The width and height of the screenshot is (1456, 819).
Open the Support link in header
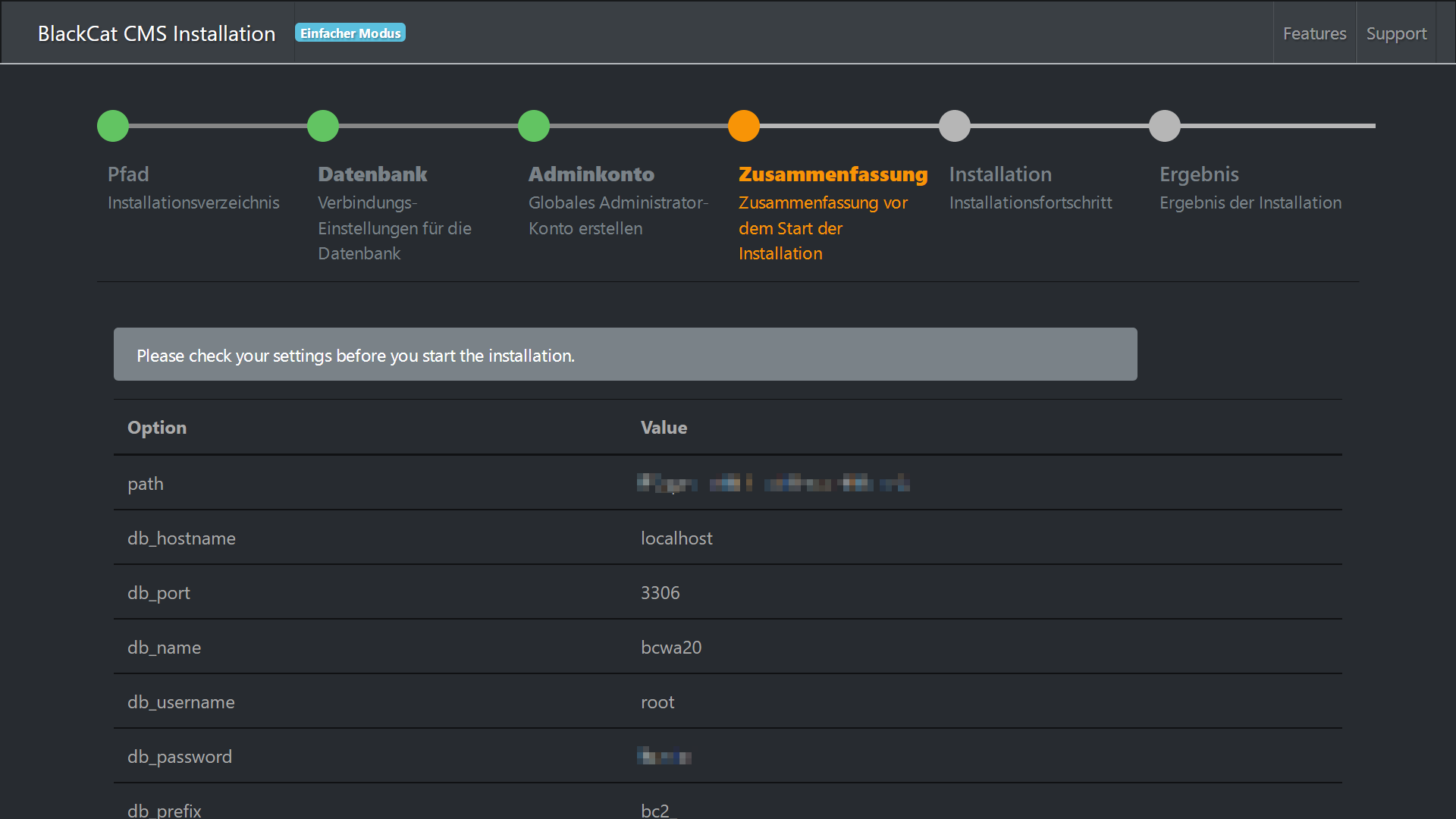1396,33
